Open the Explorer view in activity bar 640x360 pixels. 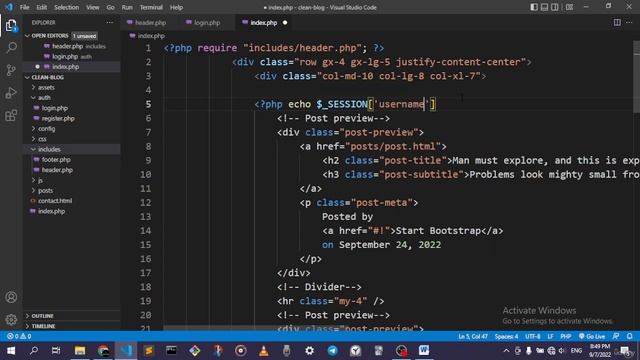(x=11, y=26)
